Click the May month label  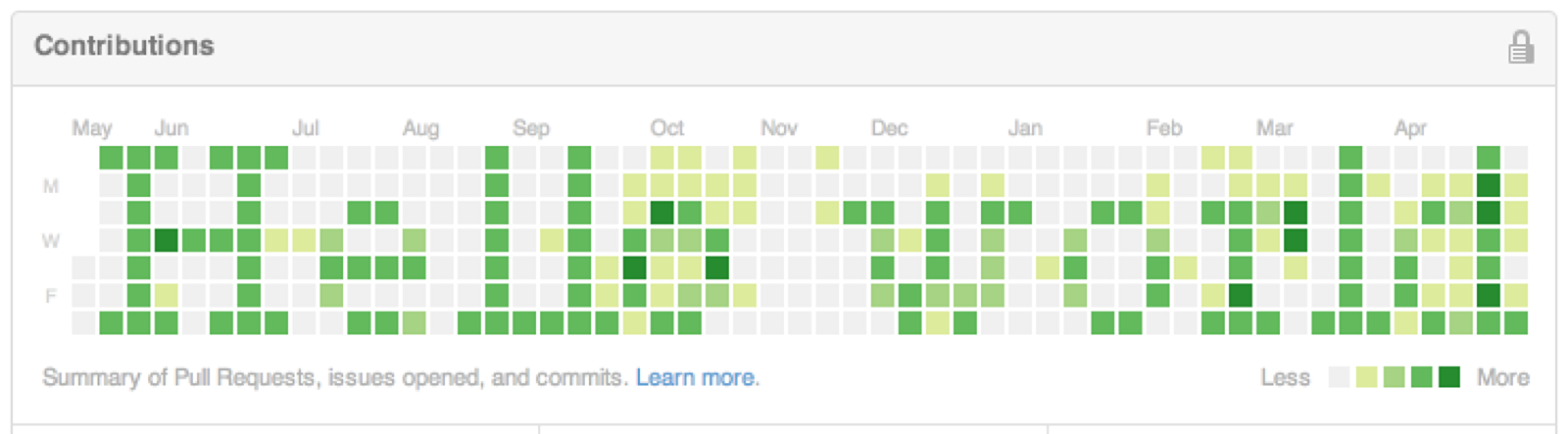point(92,128)
